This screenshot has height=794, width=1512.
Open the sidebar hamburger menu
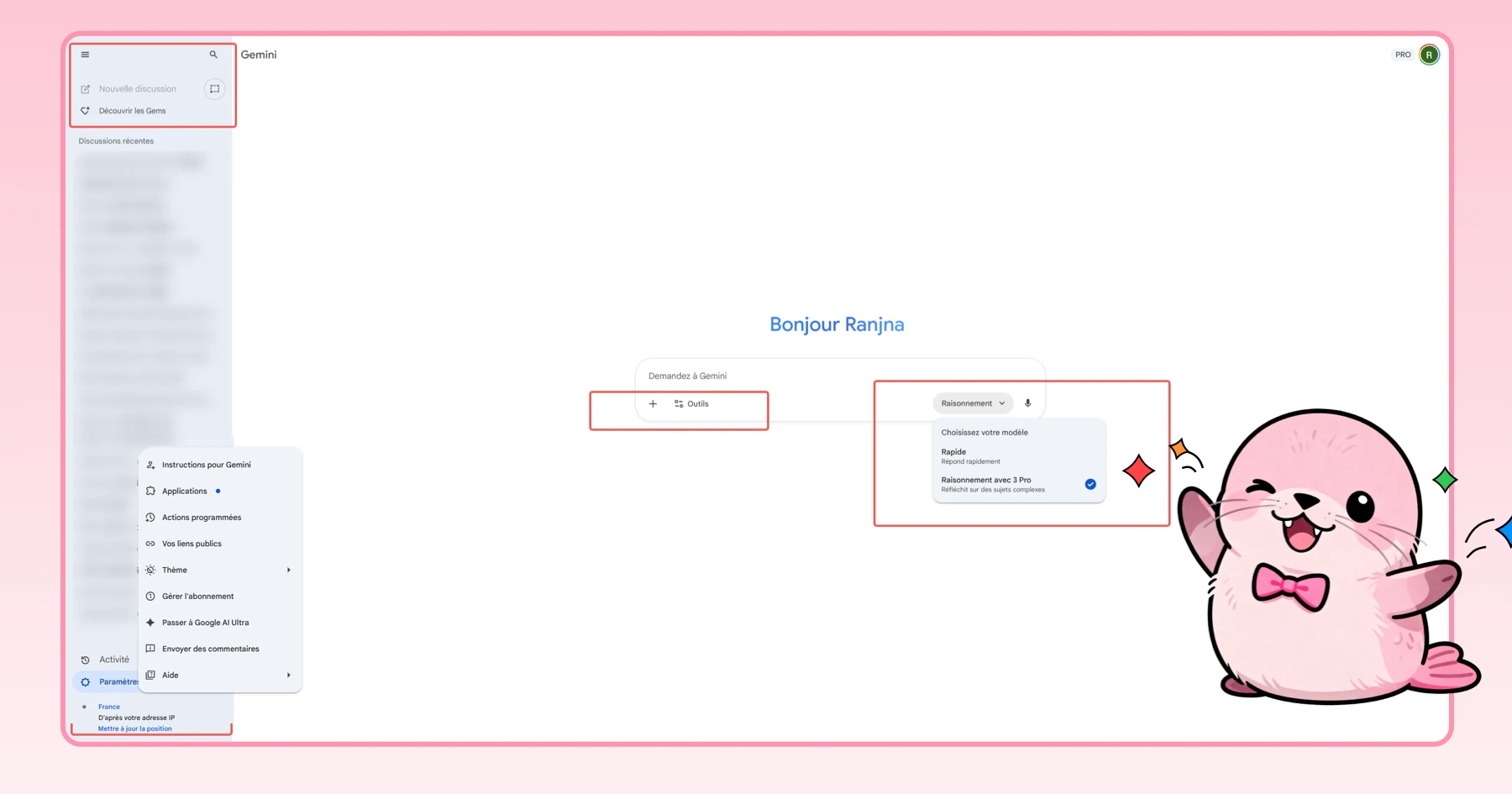(85, 54)
